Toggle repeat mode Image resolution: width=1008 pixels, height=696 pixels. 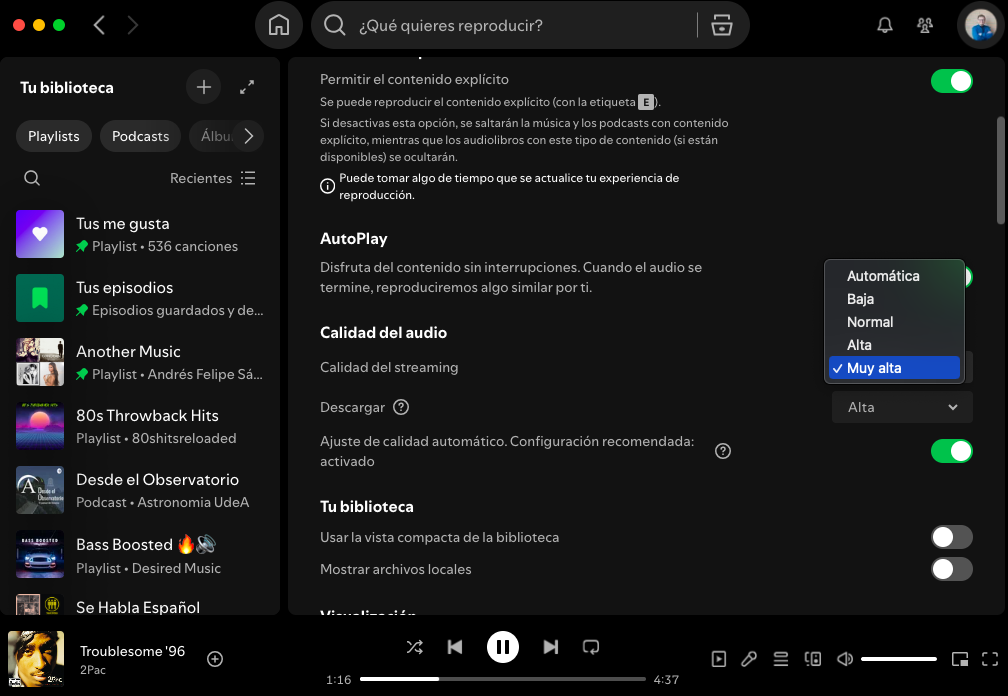tap(591, 647)
